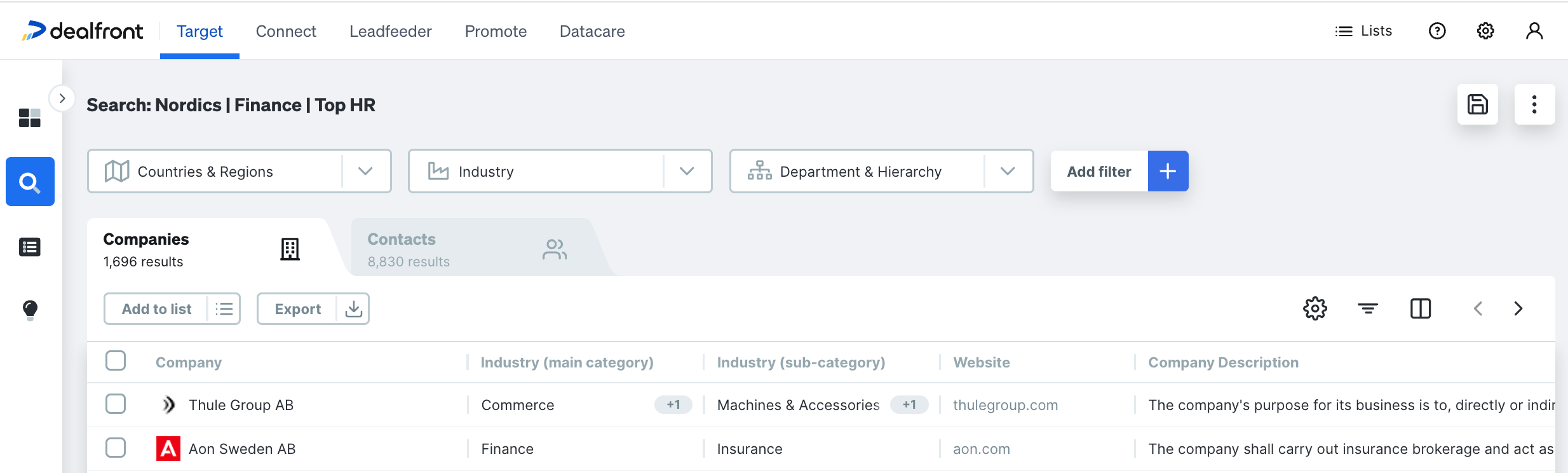The height and width of the screenshot is (473, 1568).
Task: Open the Leadfeeder navigation tab
Action: (390, 31)
